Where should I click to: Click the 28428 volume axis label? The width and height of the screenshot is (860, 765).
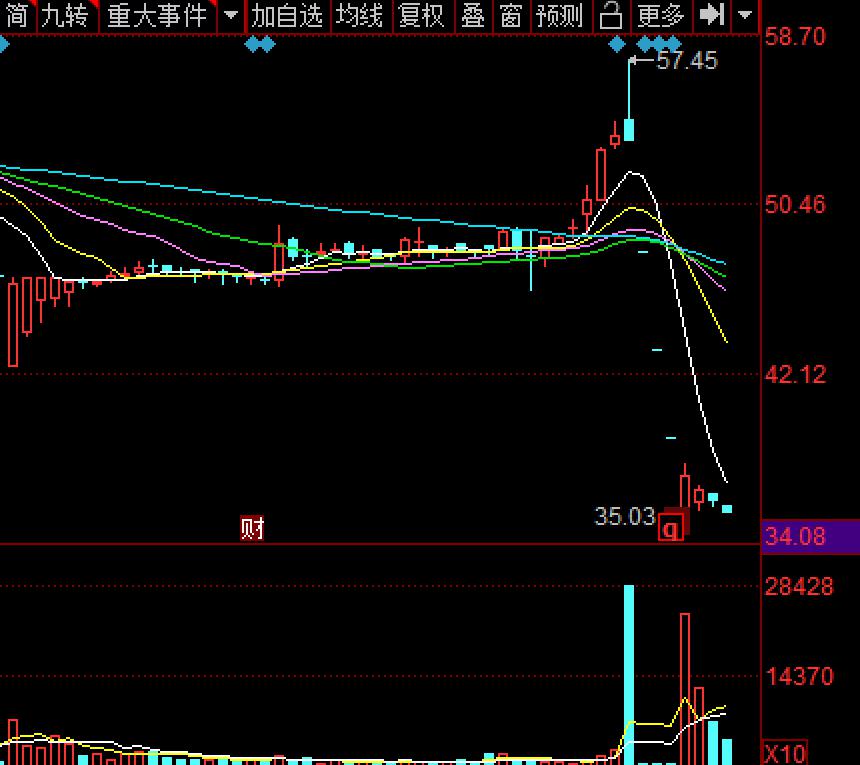[799, 587]
